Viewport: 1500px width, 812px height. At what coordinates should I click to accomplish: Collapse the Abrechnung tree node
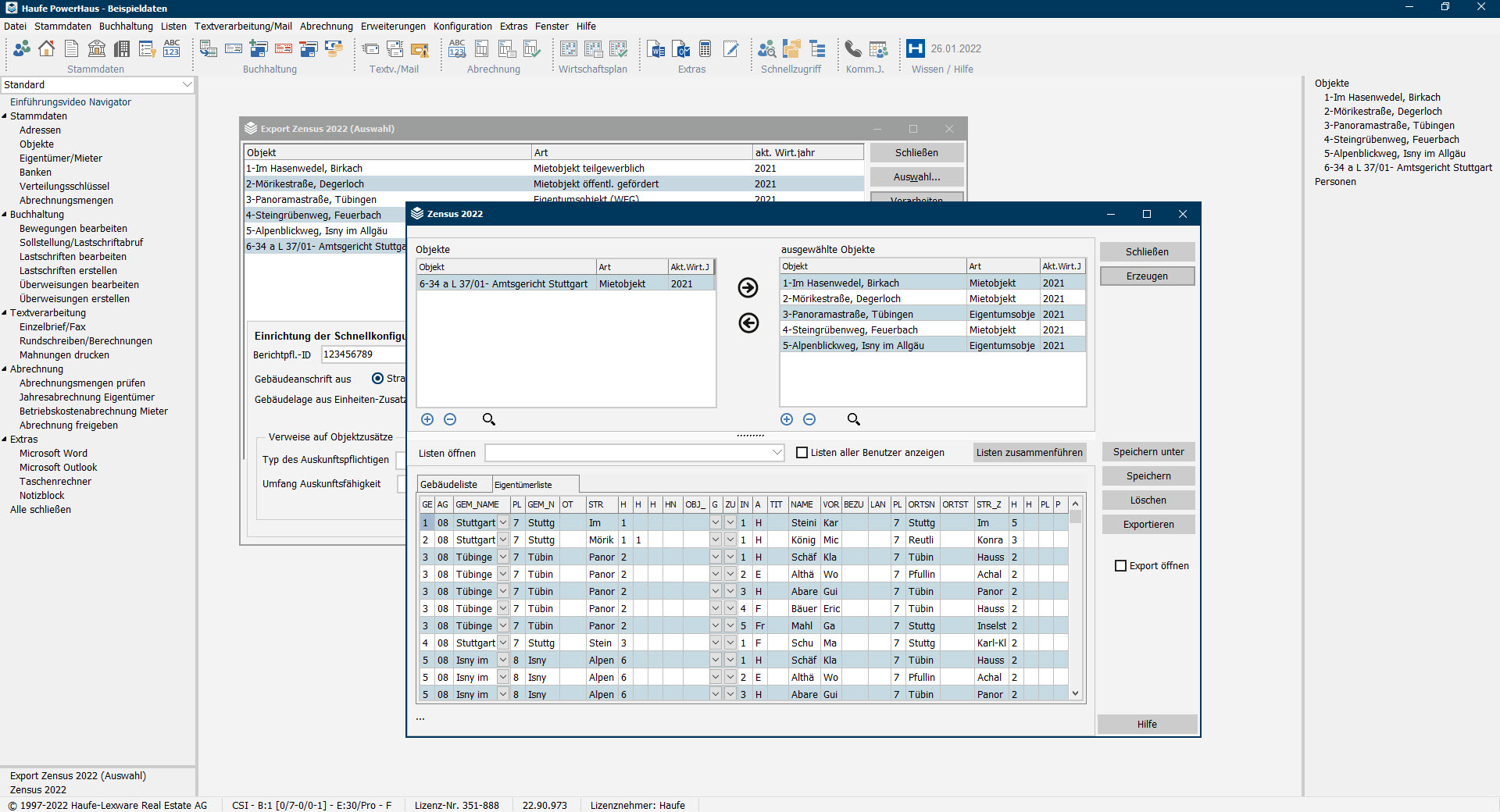pos(5,369)
